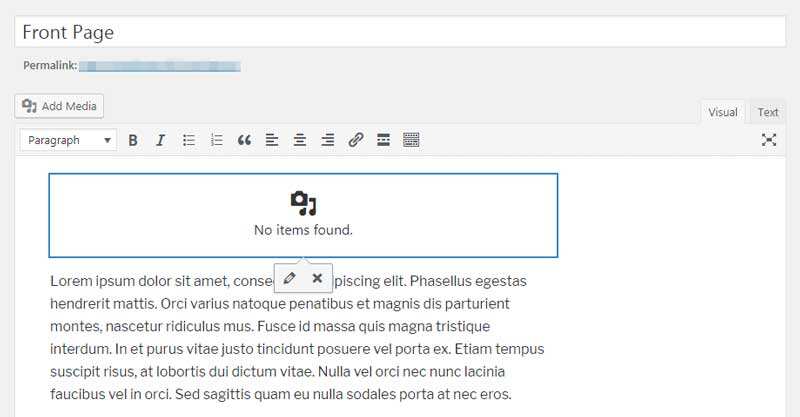Viewport: 800px width, 417px height.
Task: Align text center
Action: tap(300, 140)
